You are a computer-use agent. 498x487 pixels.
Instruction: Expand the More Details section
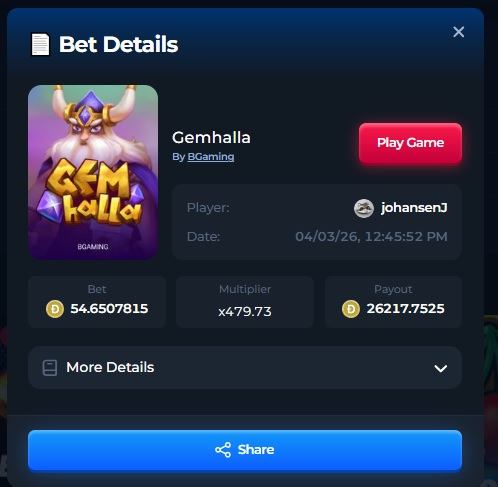245,368
